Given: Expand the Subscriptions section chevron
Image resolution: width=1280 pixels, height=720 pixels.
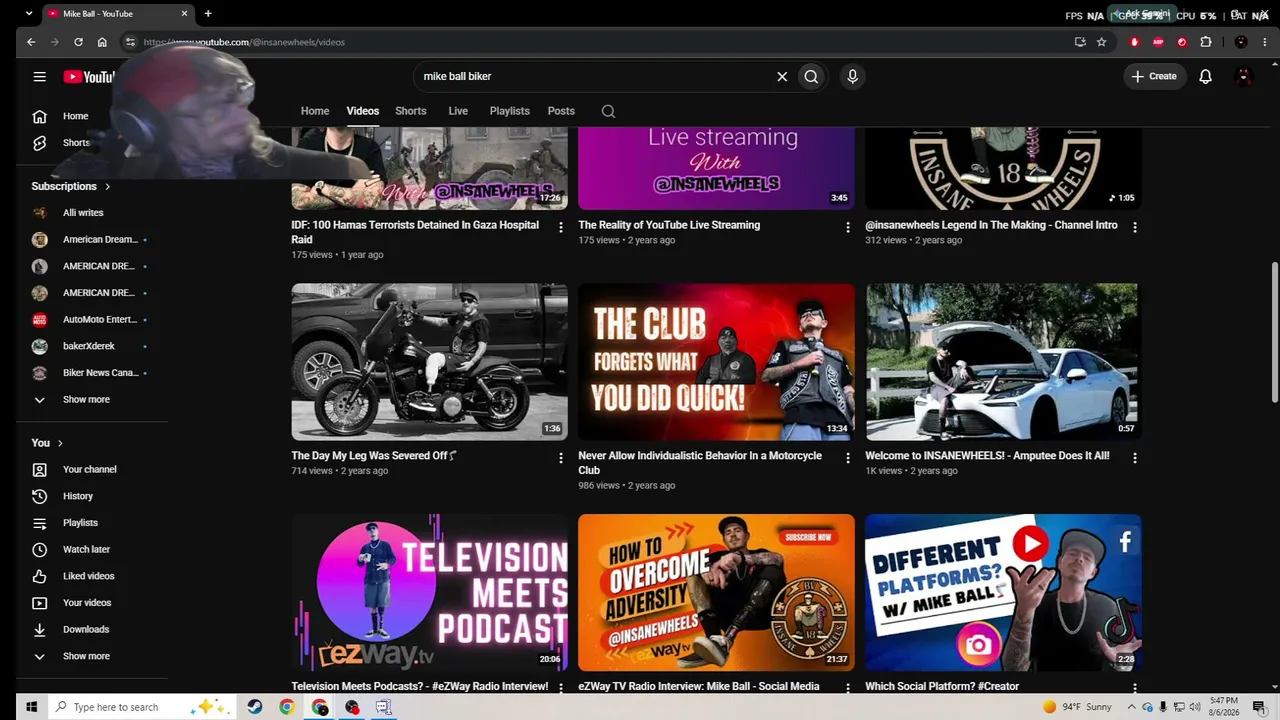Looking at the screenshot, I should [107, 186].
